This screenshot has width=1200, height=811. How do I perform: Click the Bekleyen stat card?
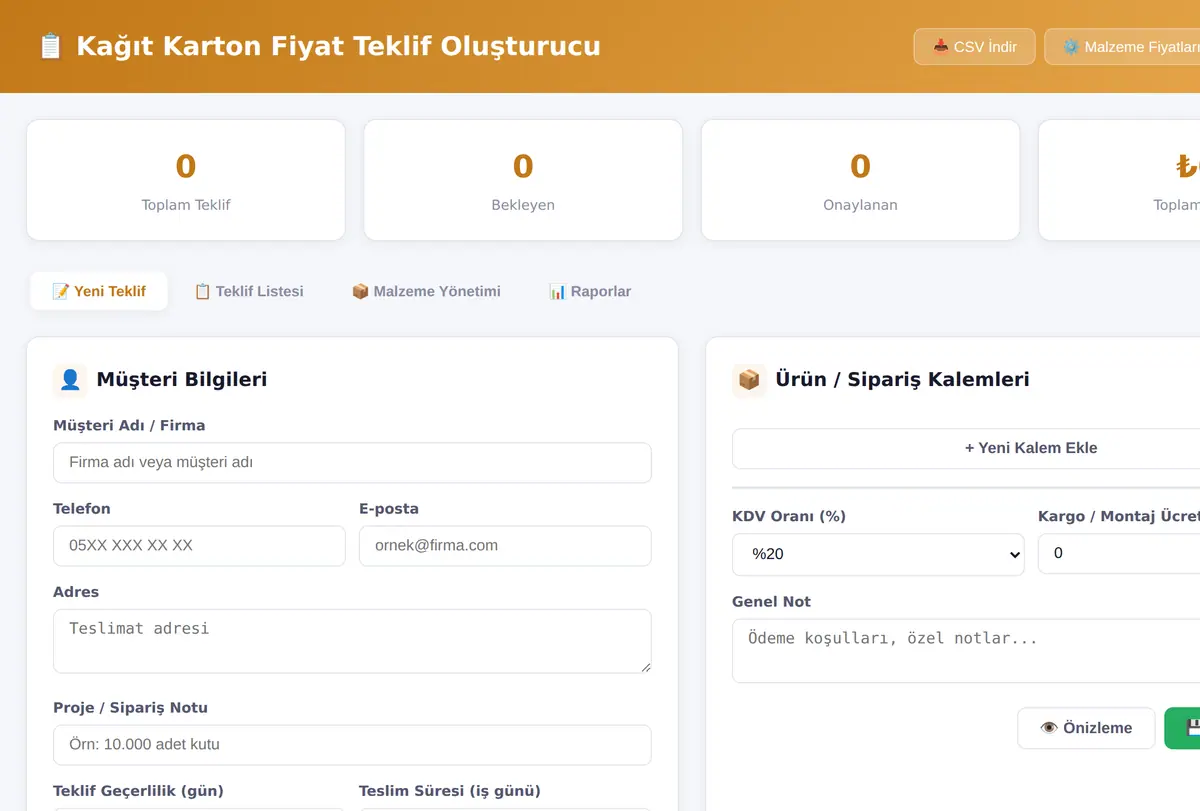point(523,180)
